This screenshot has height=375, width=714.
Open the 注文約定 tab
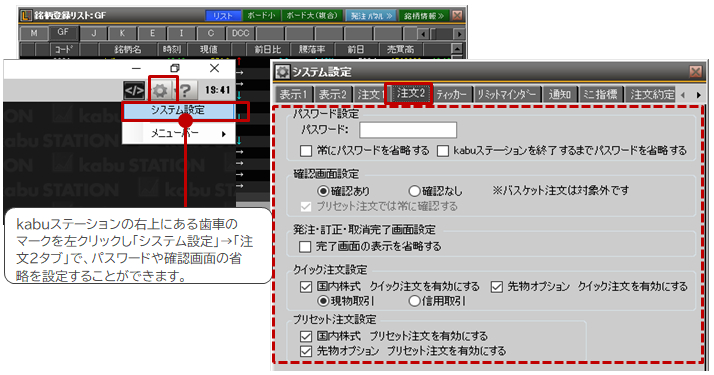tap(651, 94)
